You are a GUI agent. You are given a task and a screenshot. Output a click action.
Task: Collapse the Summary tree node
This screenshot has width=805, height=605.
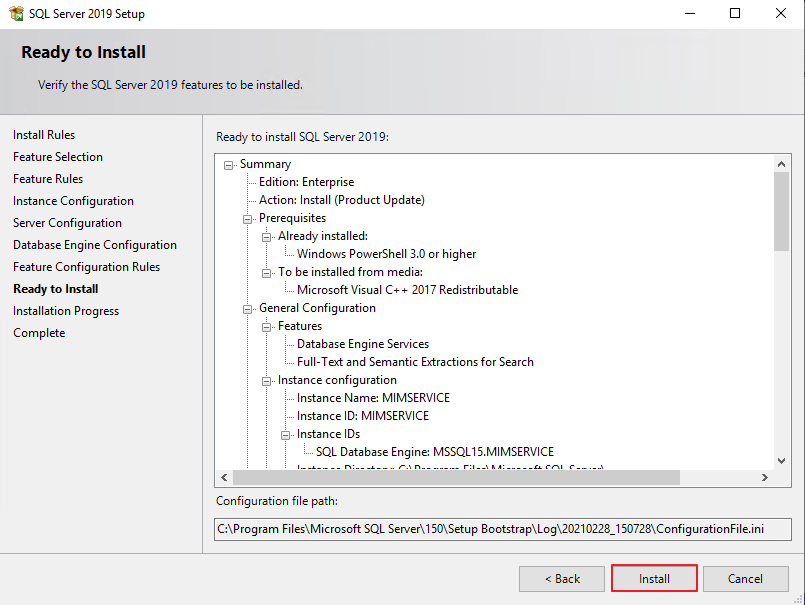(228, 165)
